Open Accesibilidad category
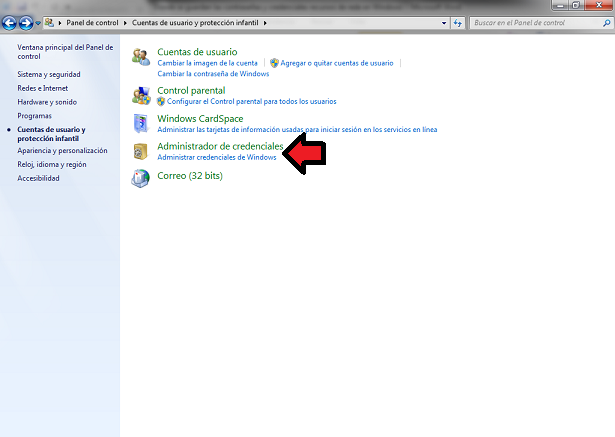Image resolution: width=615 pixels, height=437 pixels. [x=38, y=178]
